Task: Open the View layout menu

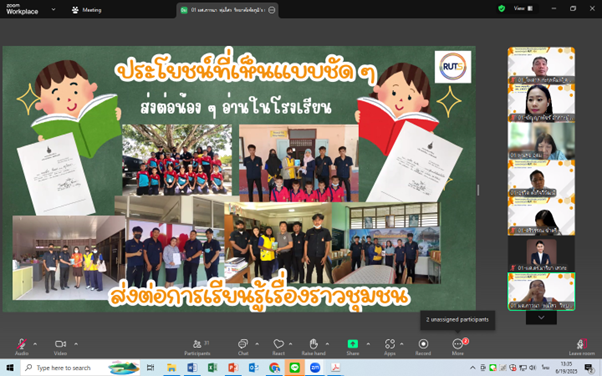Action: point(524,8)
